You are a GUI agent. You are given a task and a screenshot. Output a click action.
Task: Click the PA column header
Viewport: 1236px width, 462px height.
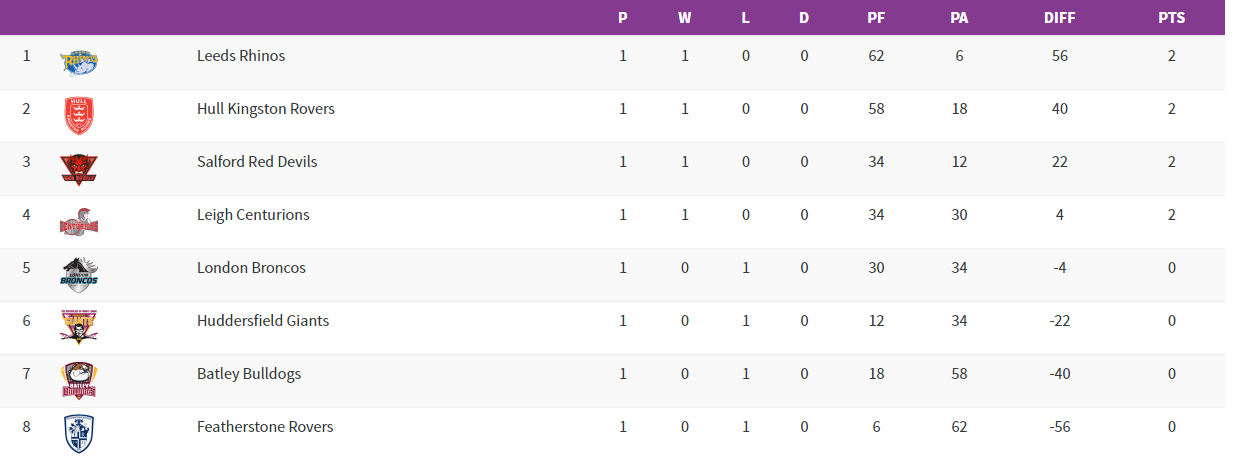tap(959, 18)
